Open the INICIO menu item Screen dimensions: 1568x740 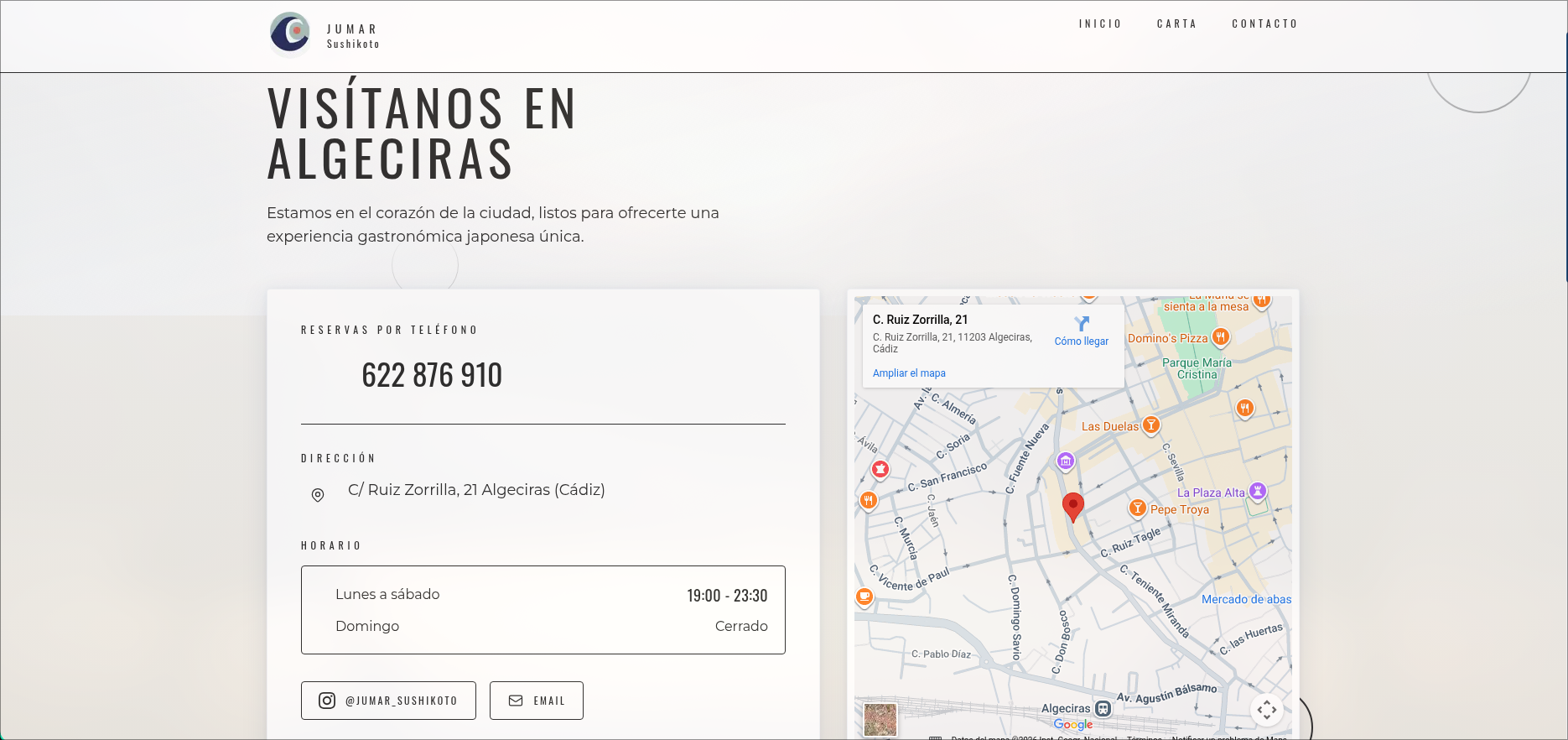coord(1100,23)
